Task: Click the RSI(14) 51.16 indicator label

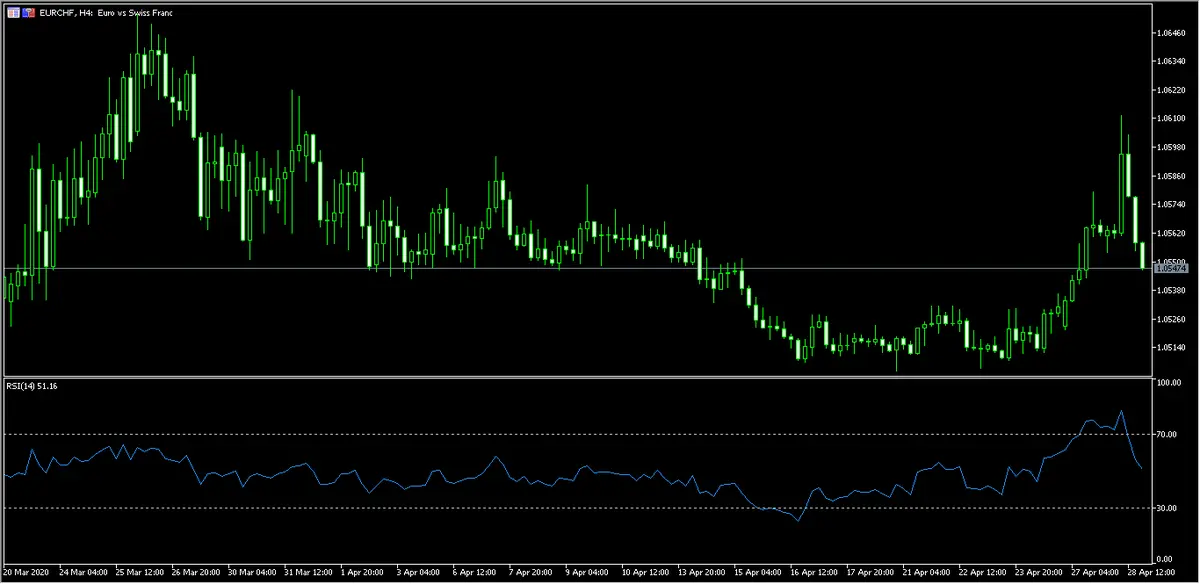Action: (32, 388)
